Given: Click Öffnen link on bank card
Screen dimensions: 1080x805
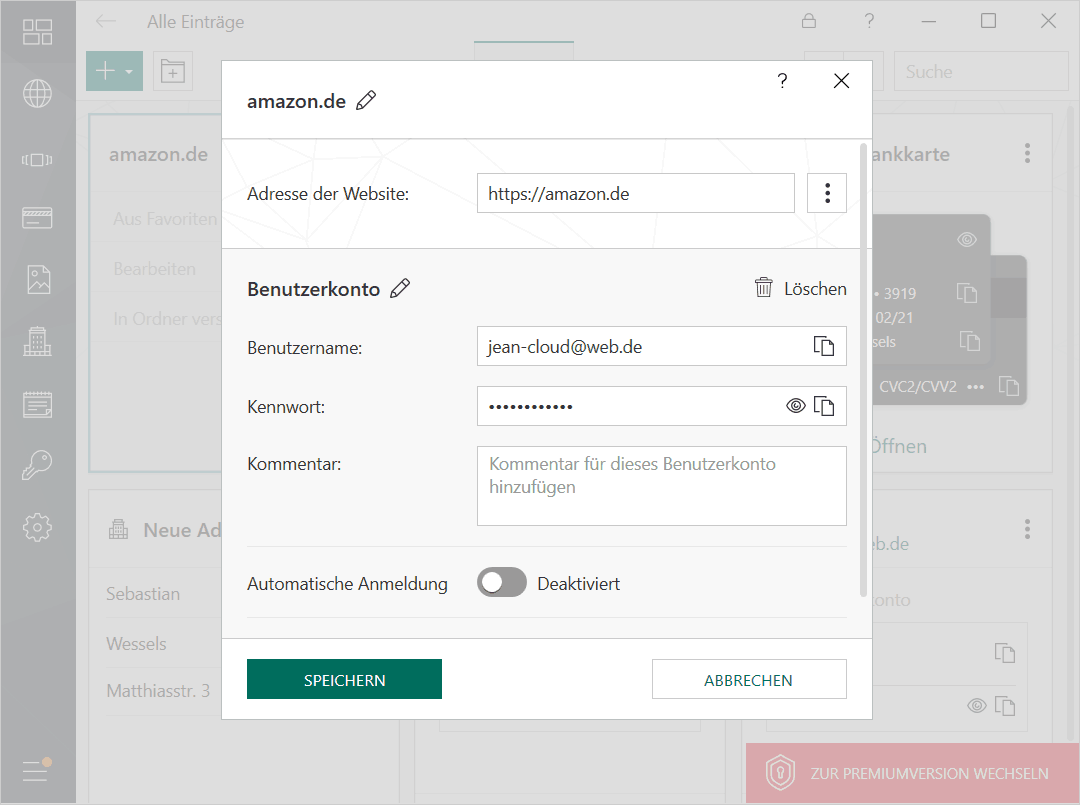Looking at the screenshot, I should click(899, 446).
